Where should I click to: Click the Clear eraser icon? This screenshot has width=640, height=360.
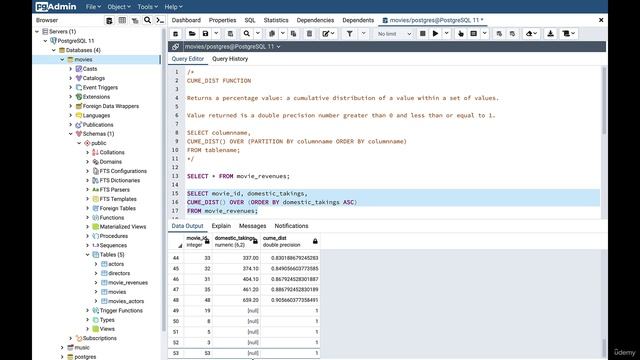point(531,34)
